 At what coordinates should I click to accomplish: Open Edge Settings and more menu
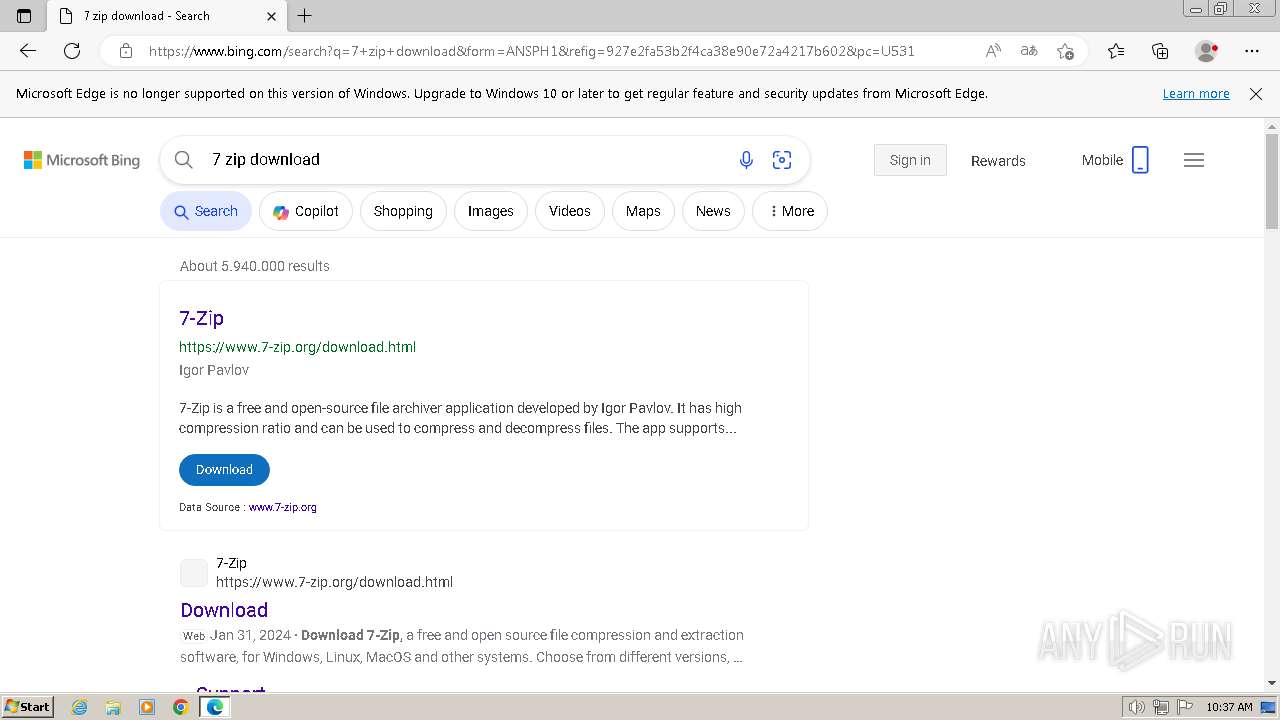(x=1252, y=51)
